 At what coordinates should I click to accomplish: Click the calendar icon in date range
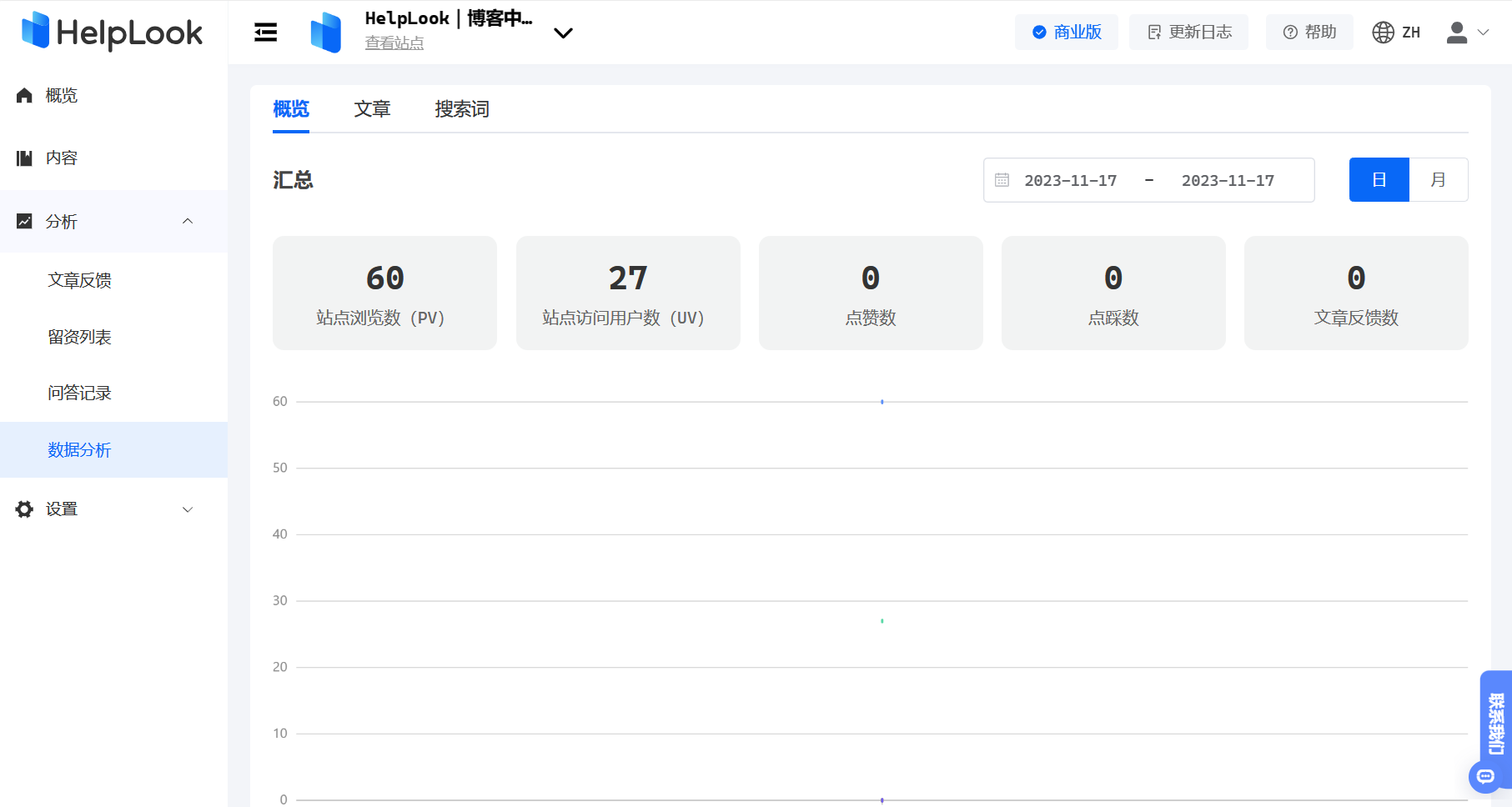click(x=1002, y=180)
